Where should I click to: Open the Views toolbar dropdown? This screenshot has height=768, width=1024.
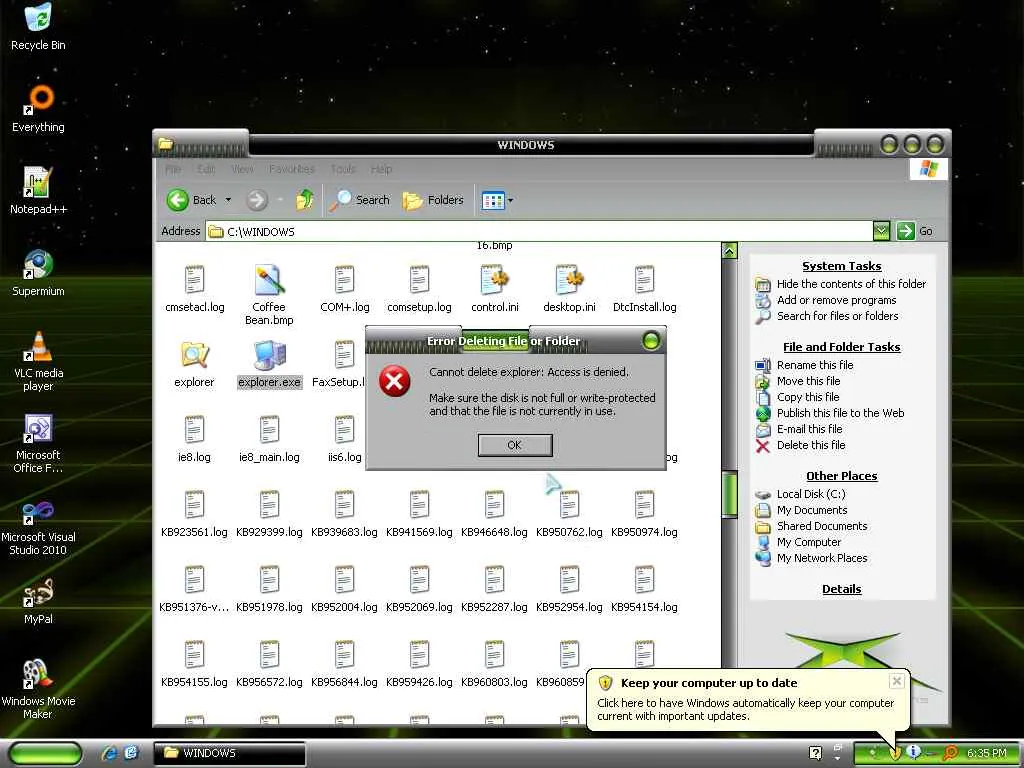coord(497,200)
